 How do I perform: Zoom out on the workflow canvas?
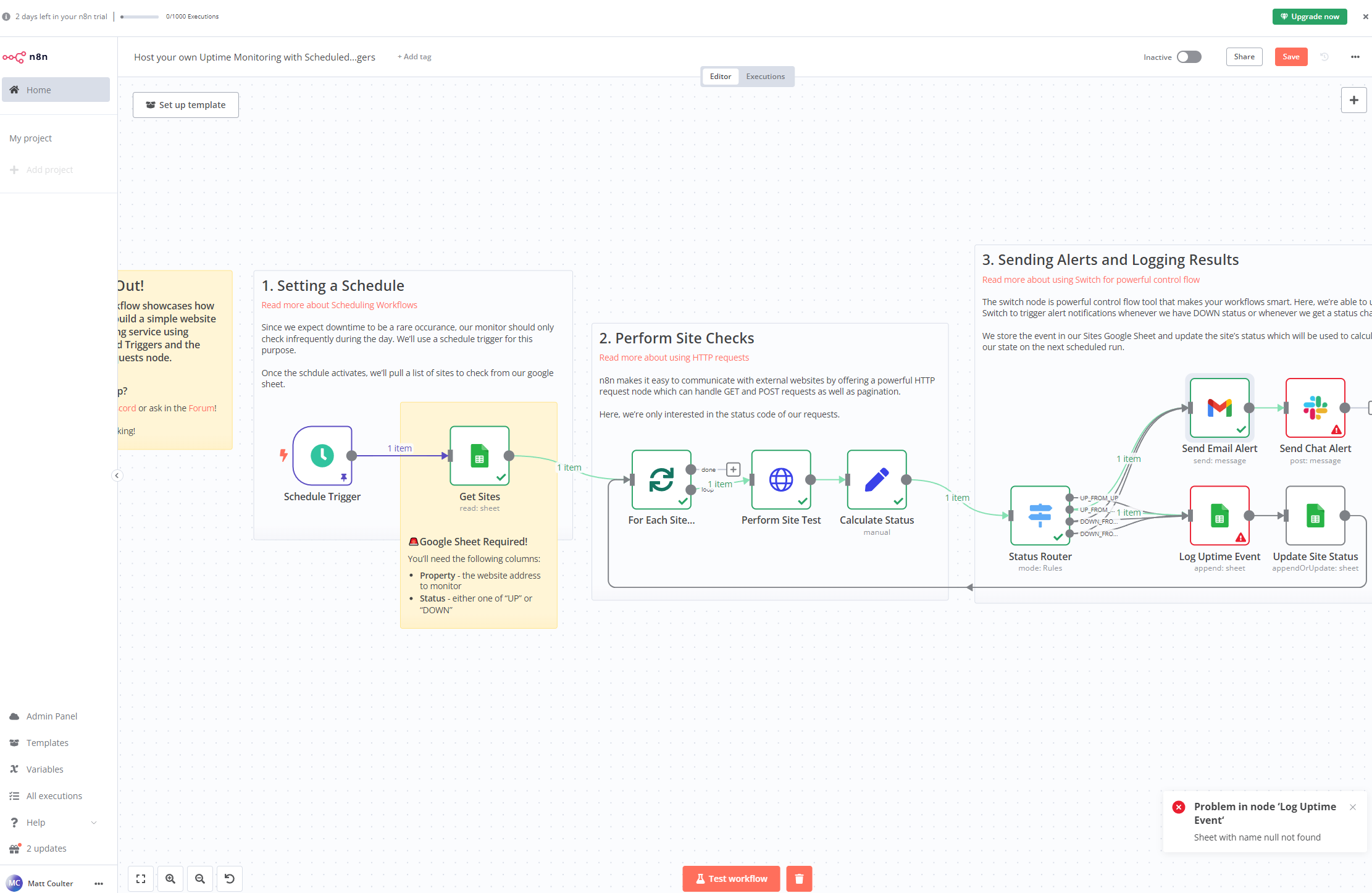tap(200, 879)
